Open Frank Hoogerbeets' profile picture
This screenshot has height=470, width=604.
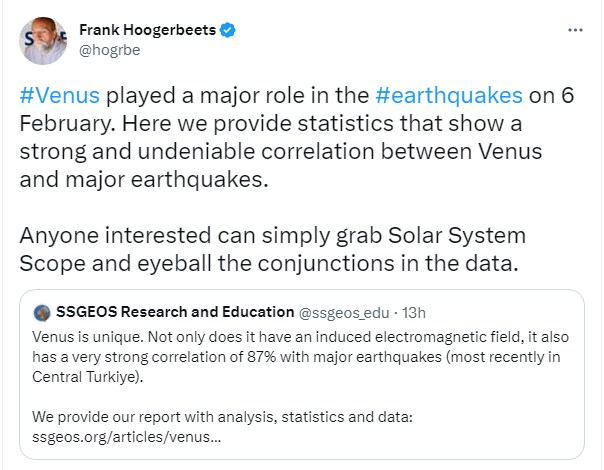coord(43,41)
